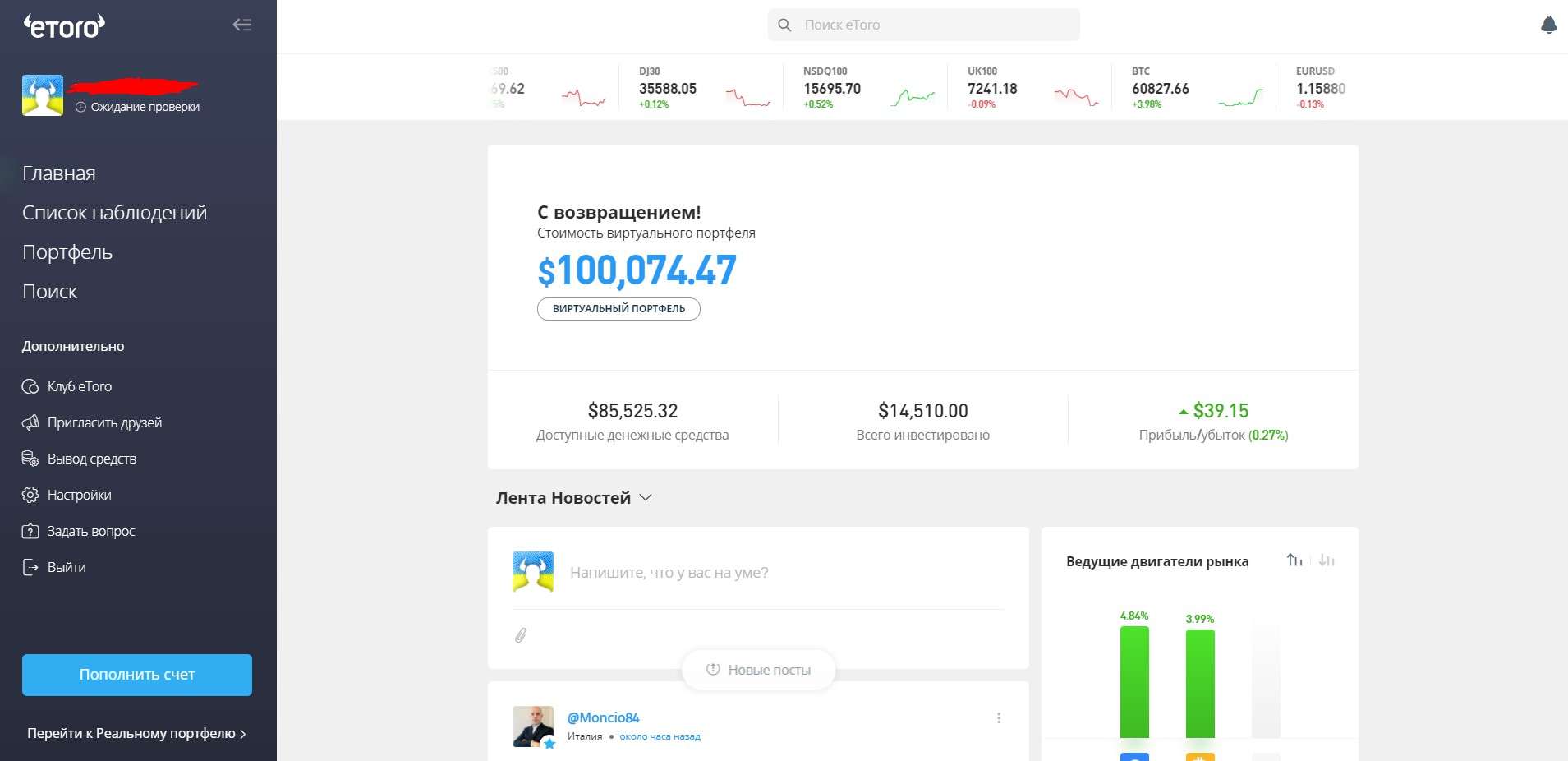Open Moncio84 profile picture

point(533,726)
